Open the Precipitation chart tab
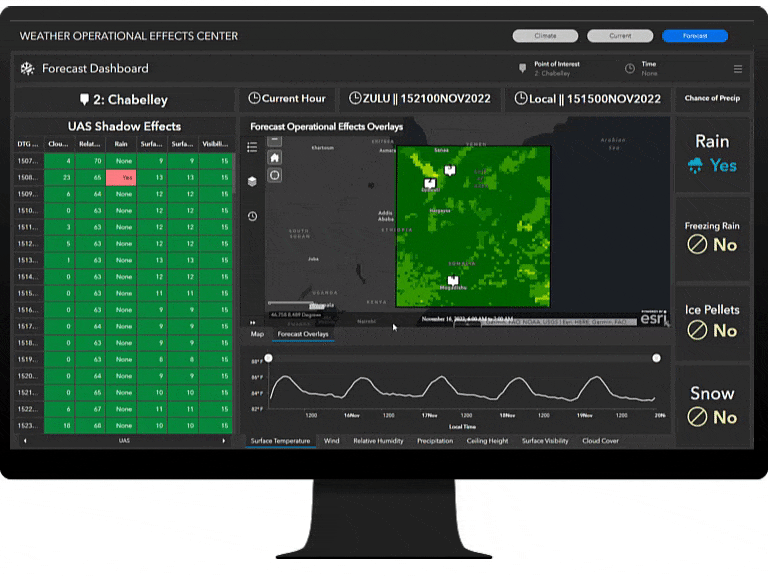Screen dimensions: 768x576 click(435, 441)
